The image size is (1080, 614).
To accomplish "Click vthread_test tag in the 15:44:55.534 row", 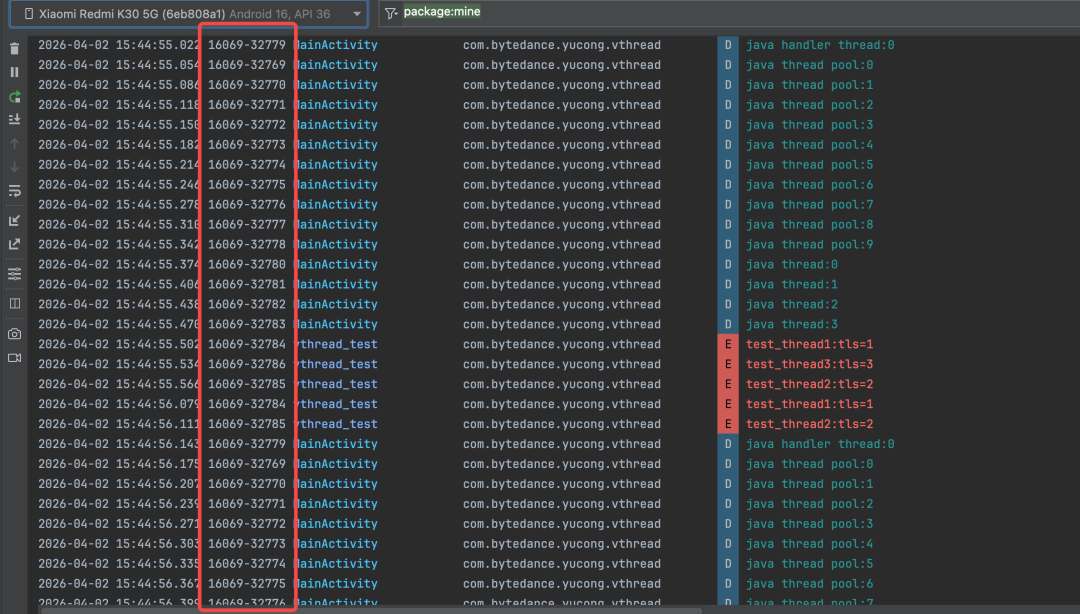I will [x=337, y=365].
